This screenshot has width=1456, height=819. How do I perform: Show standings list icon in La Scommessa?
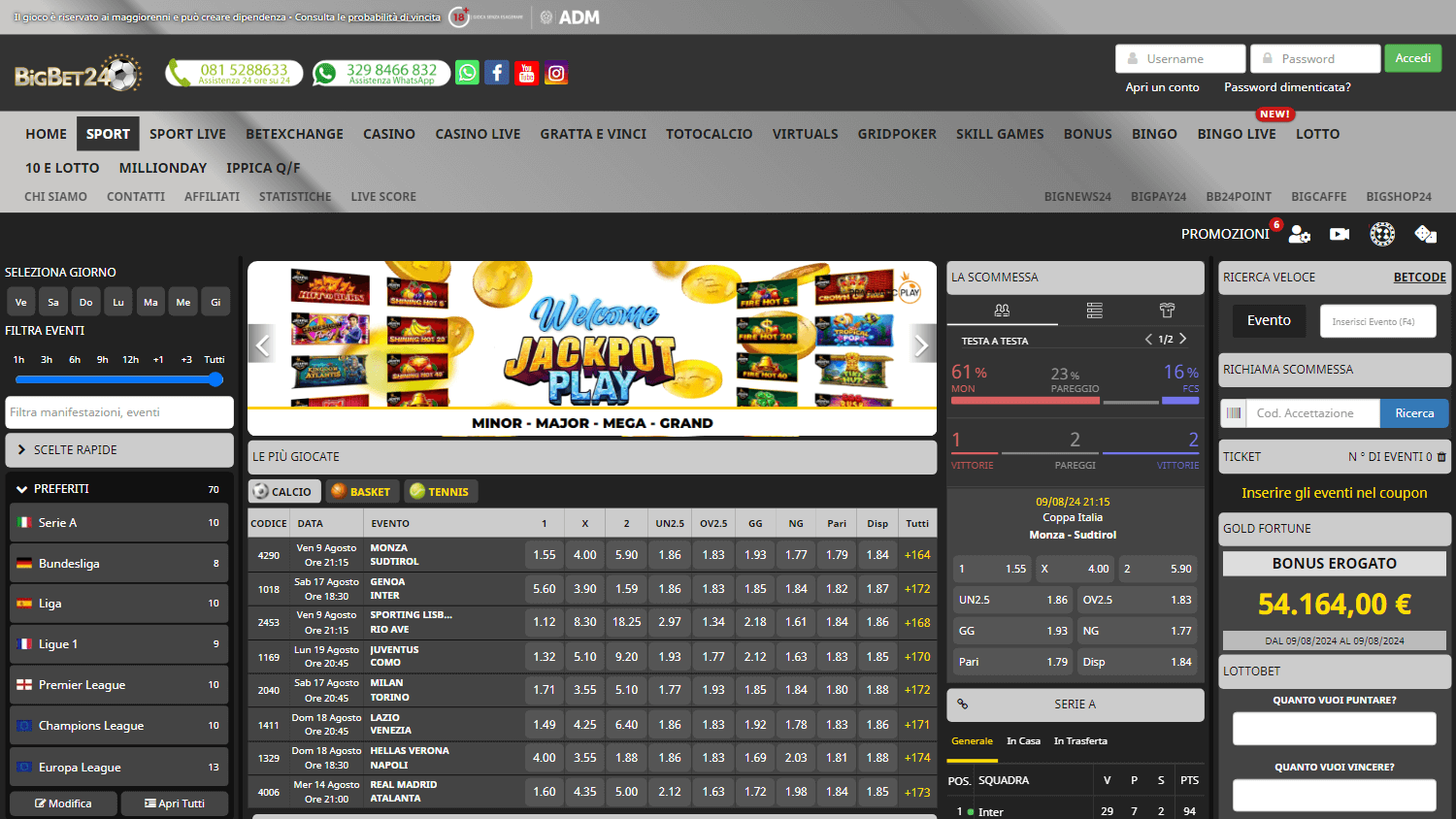coord(1094,311)
